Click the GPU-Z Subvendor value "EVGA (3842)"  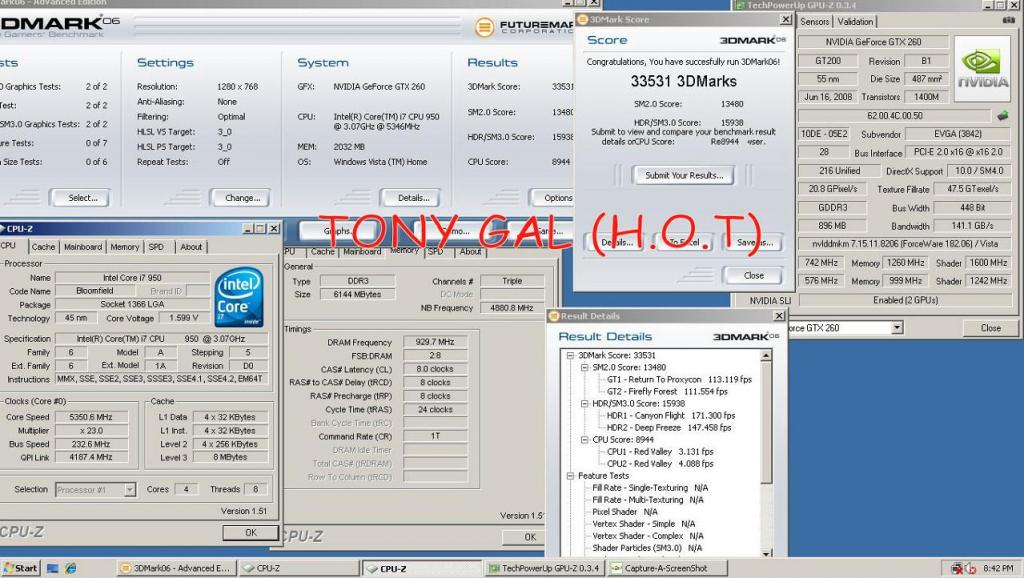tap(957, 134)
